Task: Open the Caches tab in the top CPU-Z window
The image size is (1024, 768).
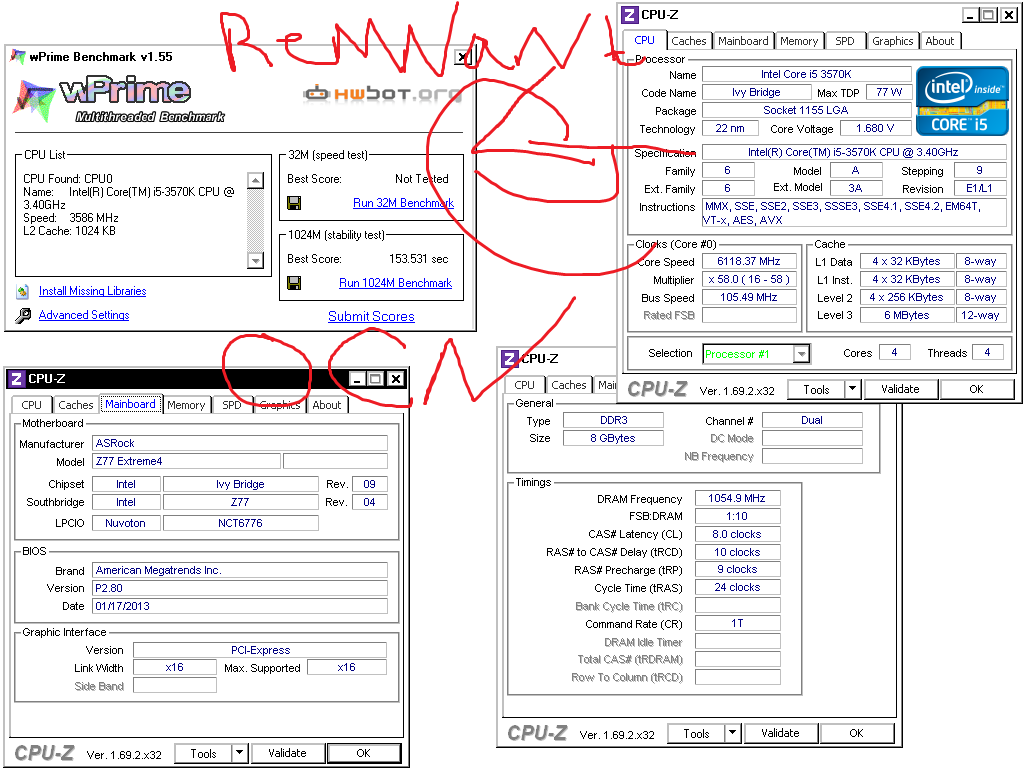Action: (x=688, y=40)
